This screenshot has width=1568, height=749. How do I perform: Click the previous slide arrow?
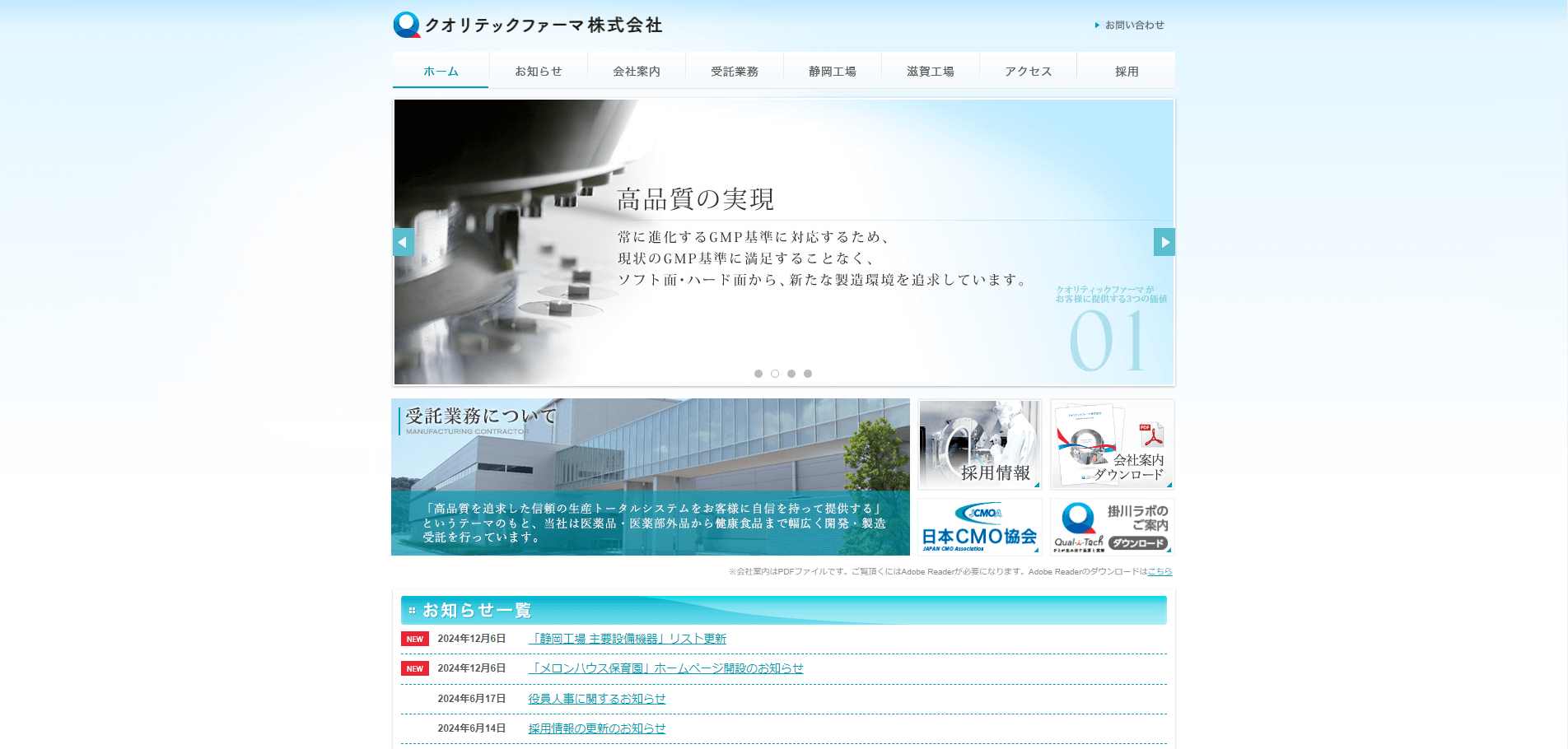point(404,242)
